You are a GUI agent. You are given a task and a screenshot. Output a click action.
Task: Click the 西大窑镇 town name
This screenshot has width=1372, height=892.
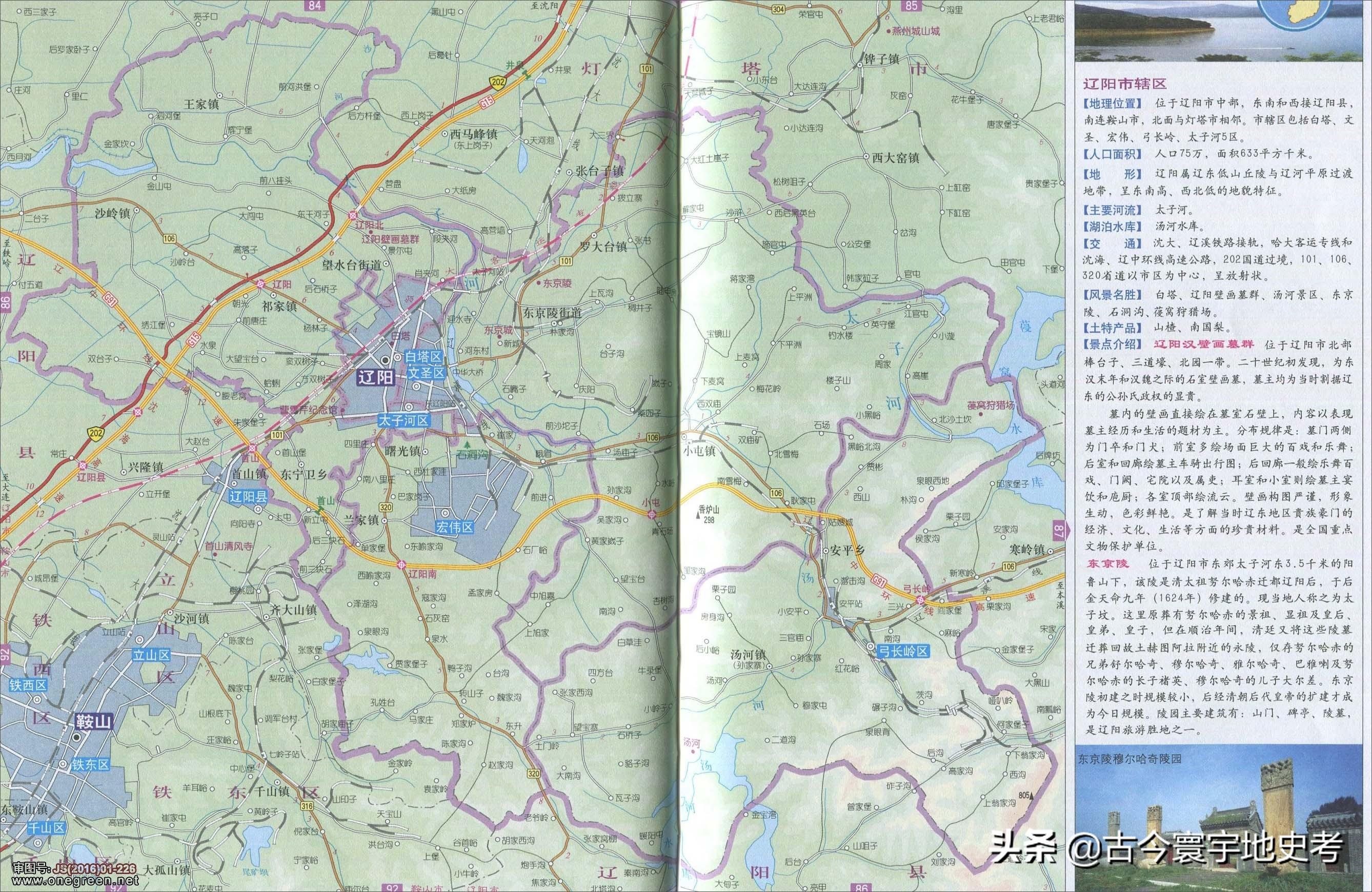(x=896, y=157)
